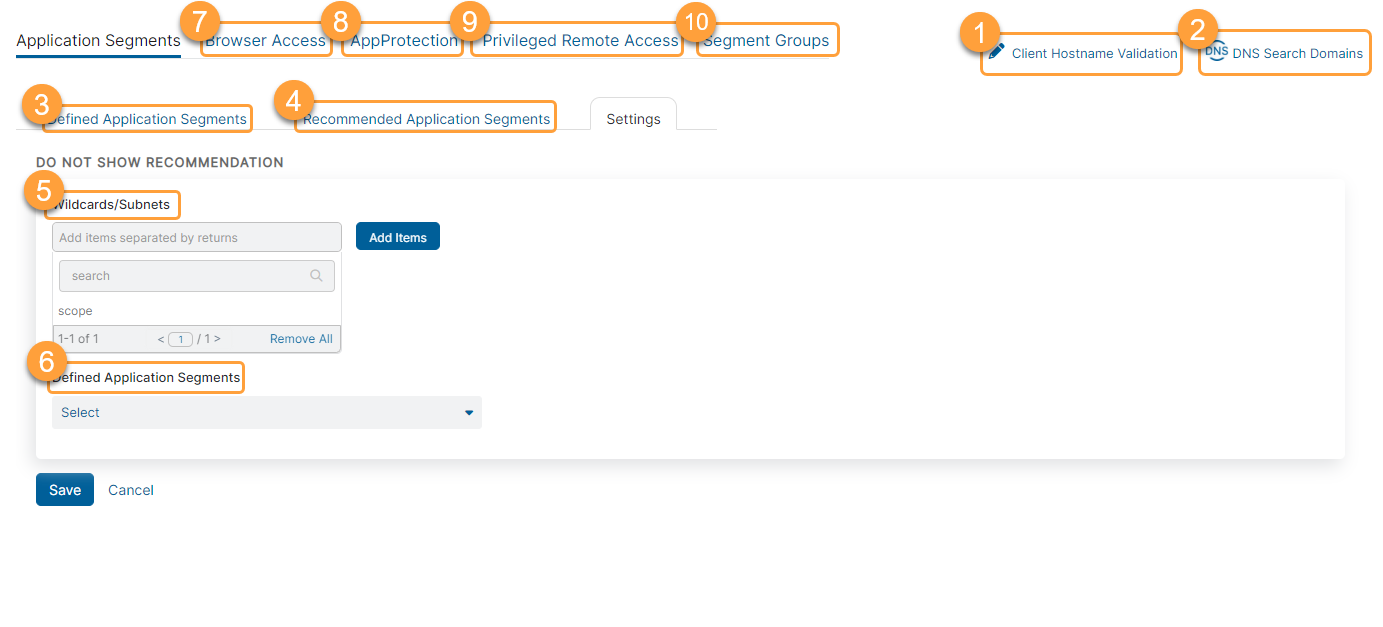Click the search magnifier icon in the scope list
This screenshot has height=627, width=1383.
coord(317,275)
